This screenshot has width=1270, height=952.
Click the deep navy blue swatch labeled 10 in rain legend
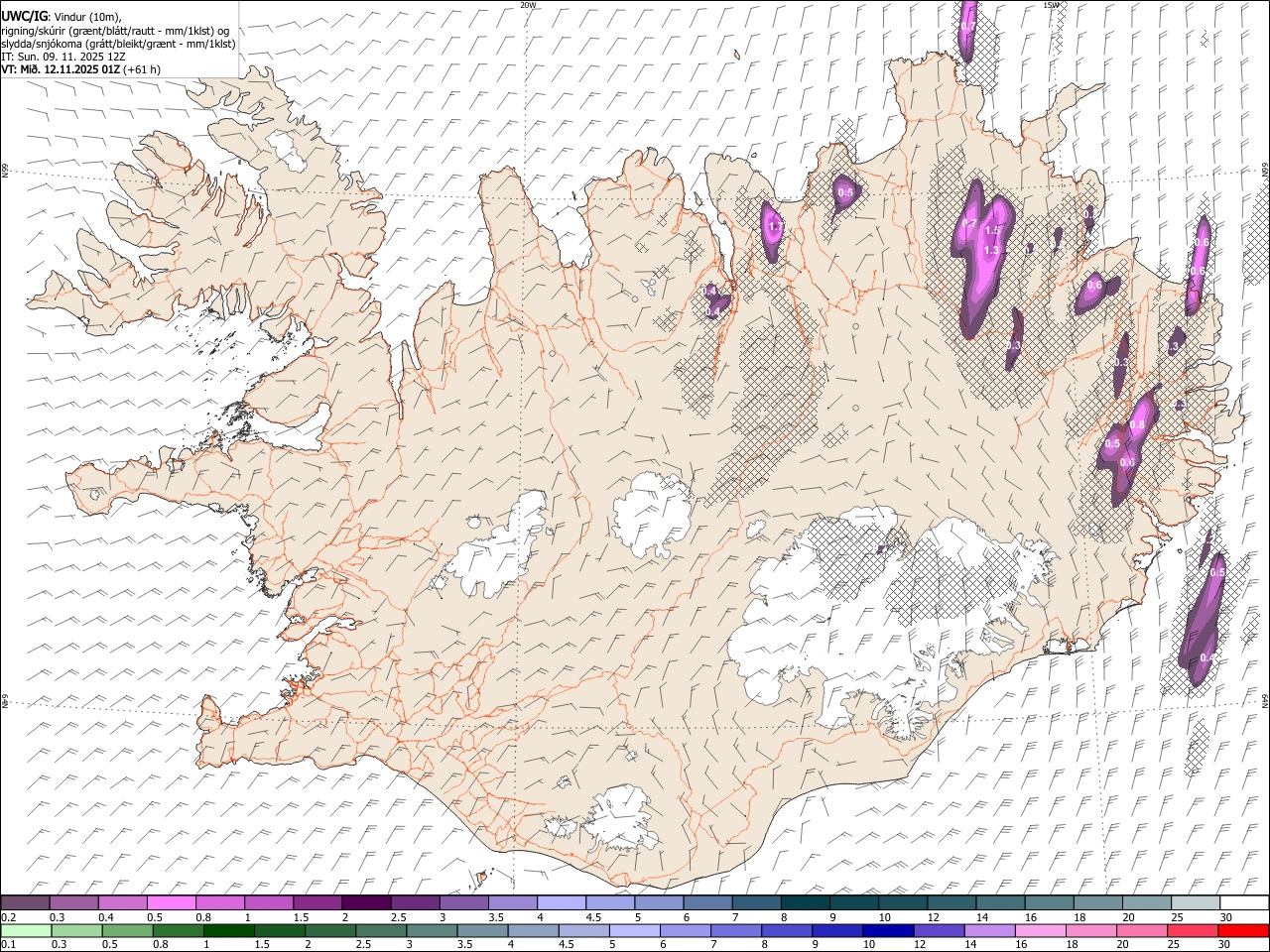click(887, 931)
